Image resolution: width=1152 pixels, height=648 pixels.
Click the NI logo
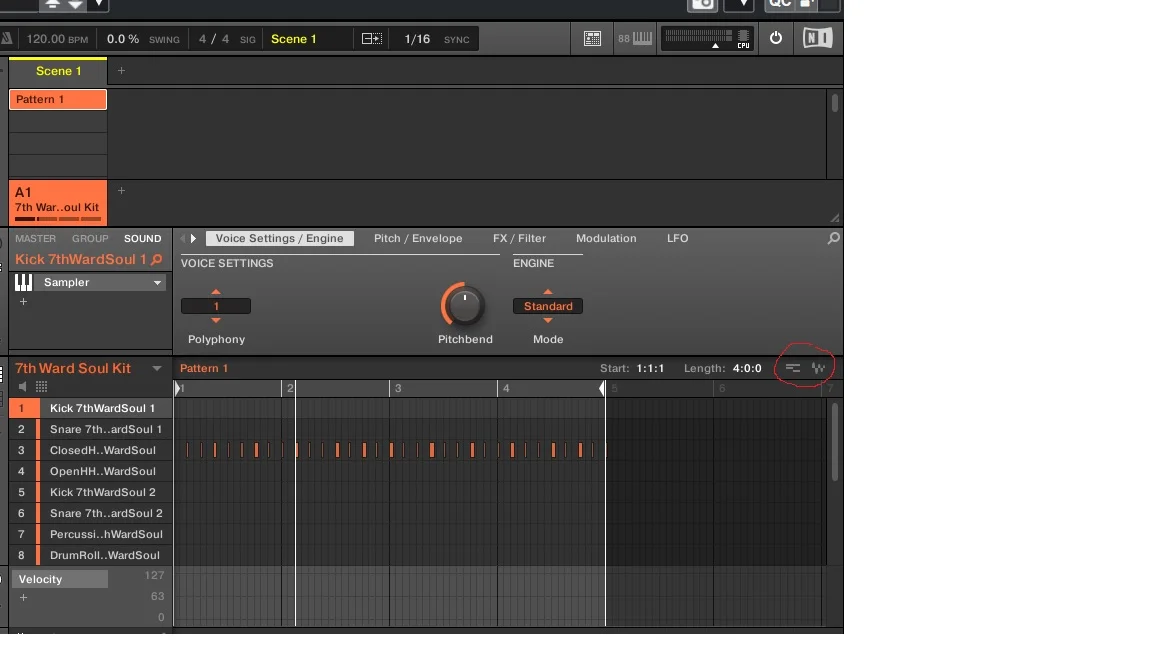tap(817, 38)
